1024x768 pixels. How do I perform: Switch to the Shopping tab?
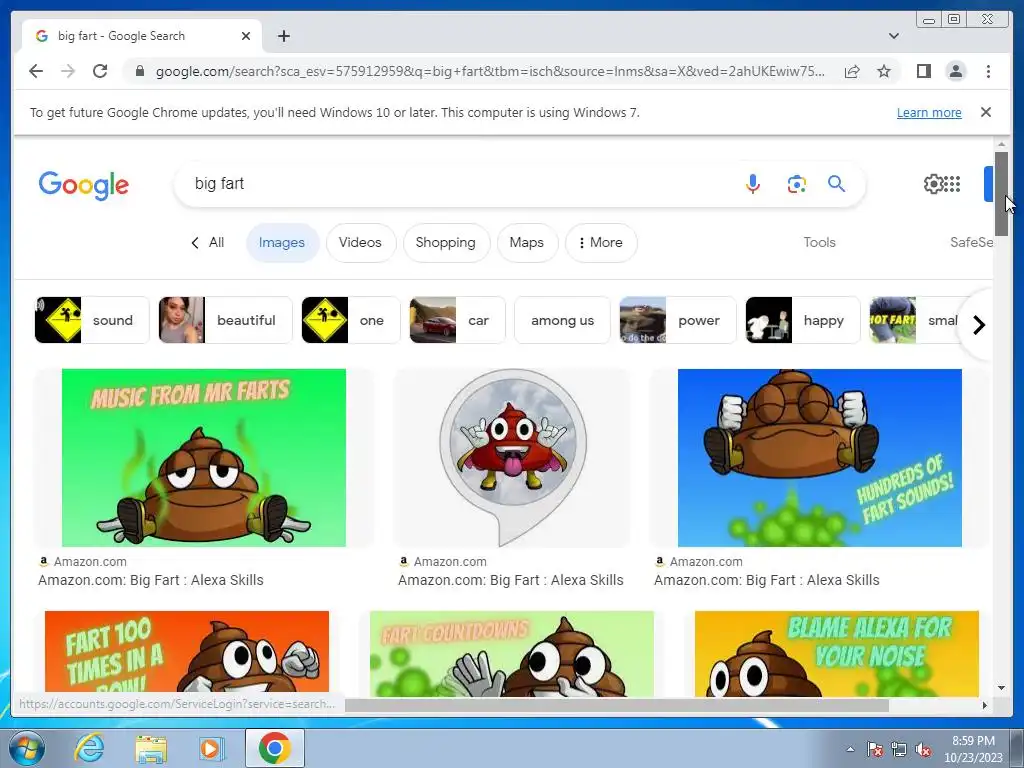(446, 242)
